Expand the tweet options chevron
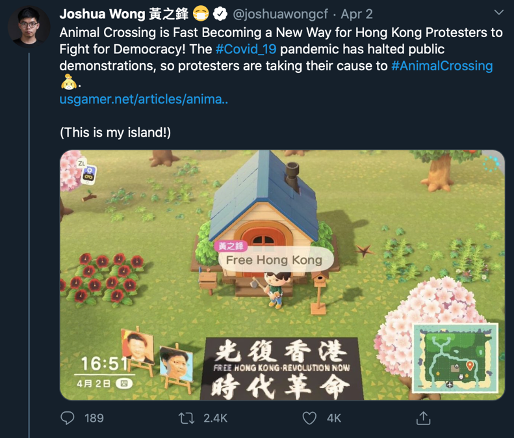Screen dimensions: 514x438 pos(499,13)
